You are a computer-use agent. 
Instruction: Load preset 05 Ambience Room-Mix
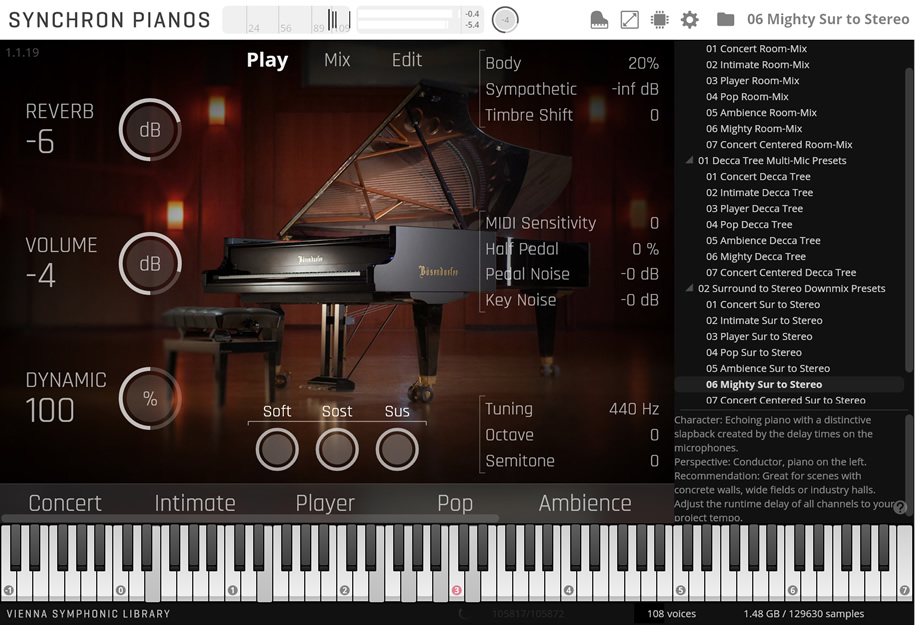coord(761,113)
